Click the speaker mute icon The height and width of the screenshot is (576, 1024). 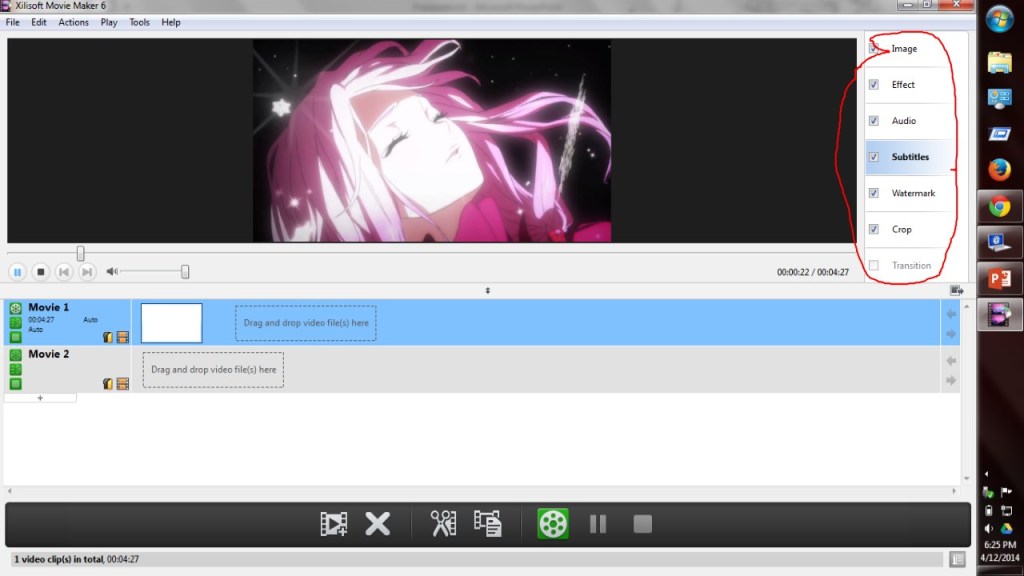(112, 272)
